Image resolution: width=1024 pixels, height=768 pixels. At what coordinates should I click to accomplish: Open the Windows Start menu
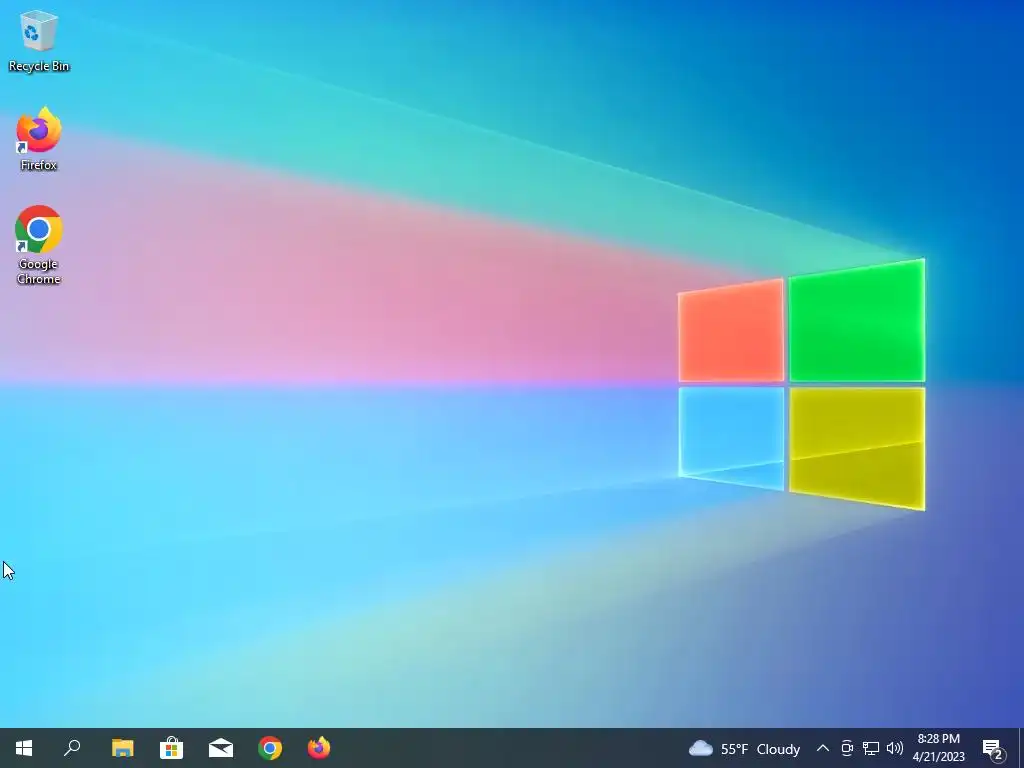pyautogui.click(x=24, y=748)
